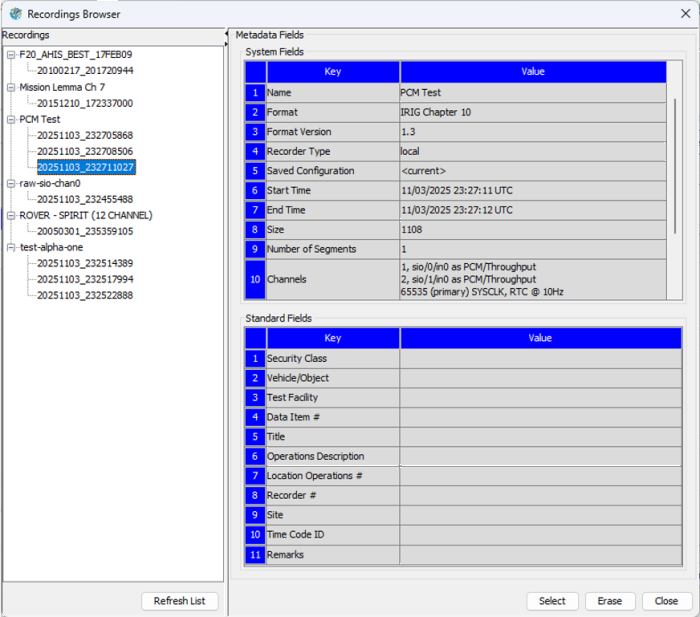
Task: Click row header 6 beside Start Time
Action: tap(255, 191)
